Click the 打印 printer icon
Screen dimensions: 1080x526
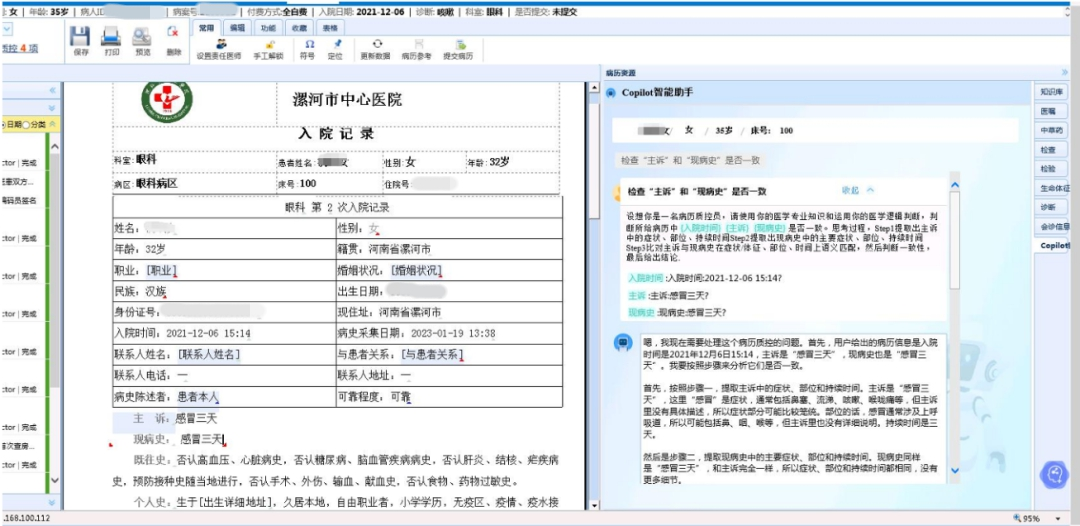point(111,36)
